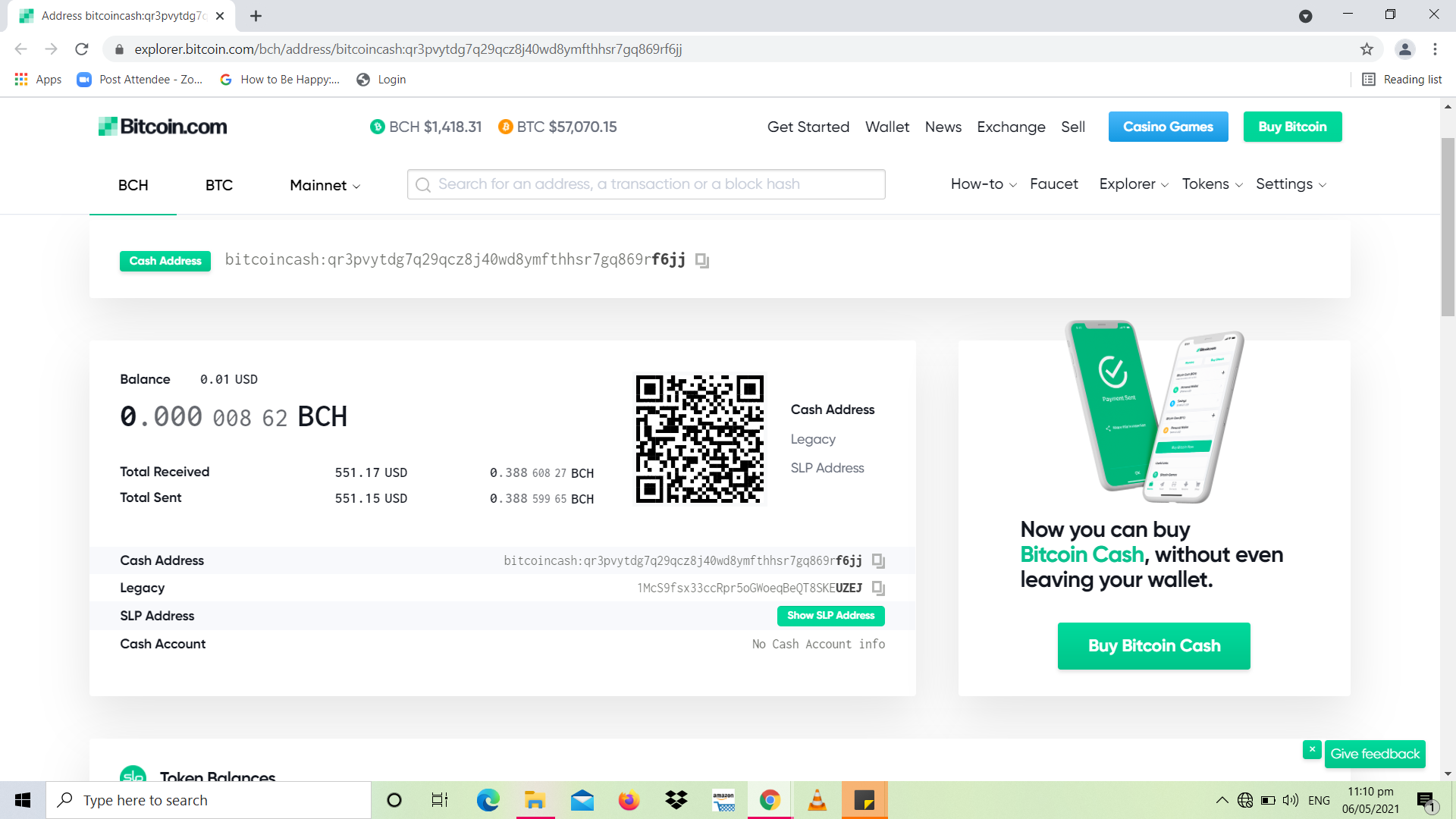Click the address search input field
Screen dimensions: 1456x819
[x=646, y=184]
